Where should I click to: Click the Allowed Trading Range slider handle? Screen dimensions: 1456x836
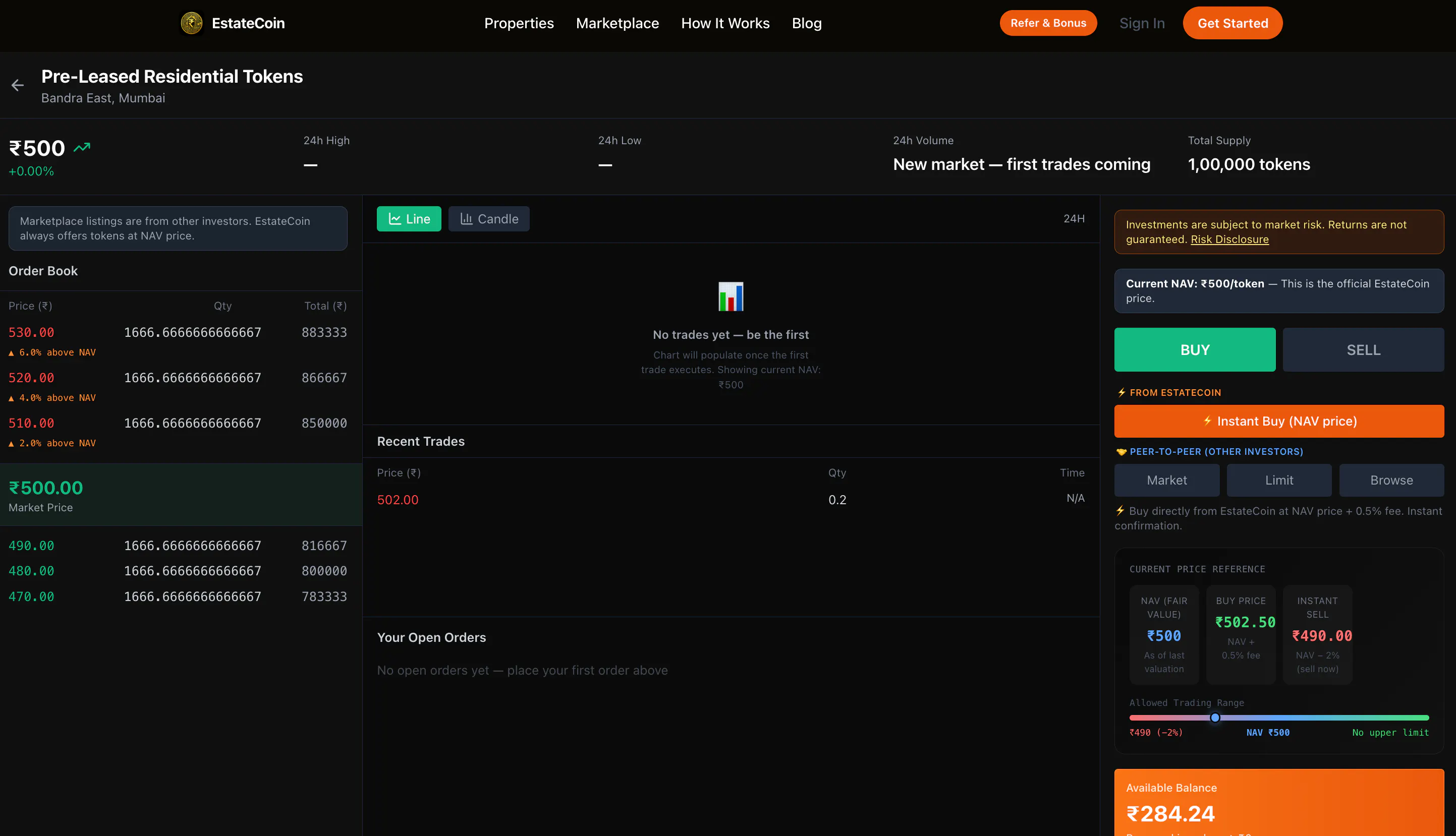tap(1215, 717)
